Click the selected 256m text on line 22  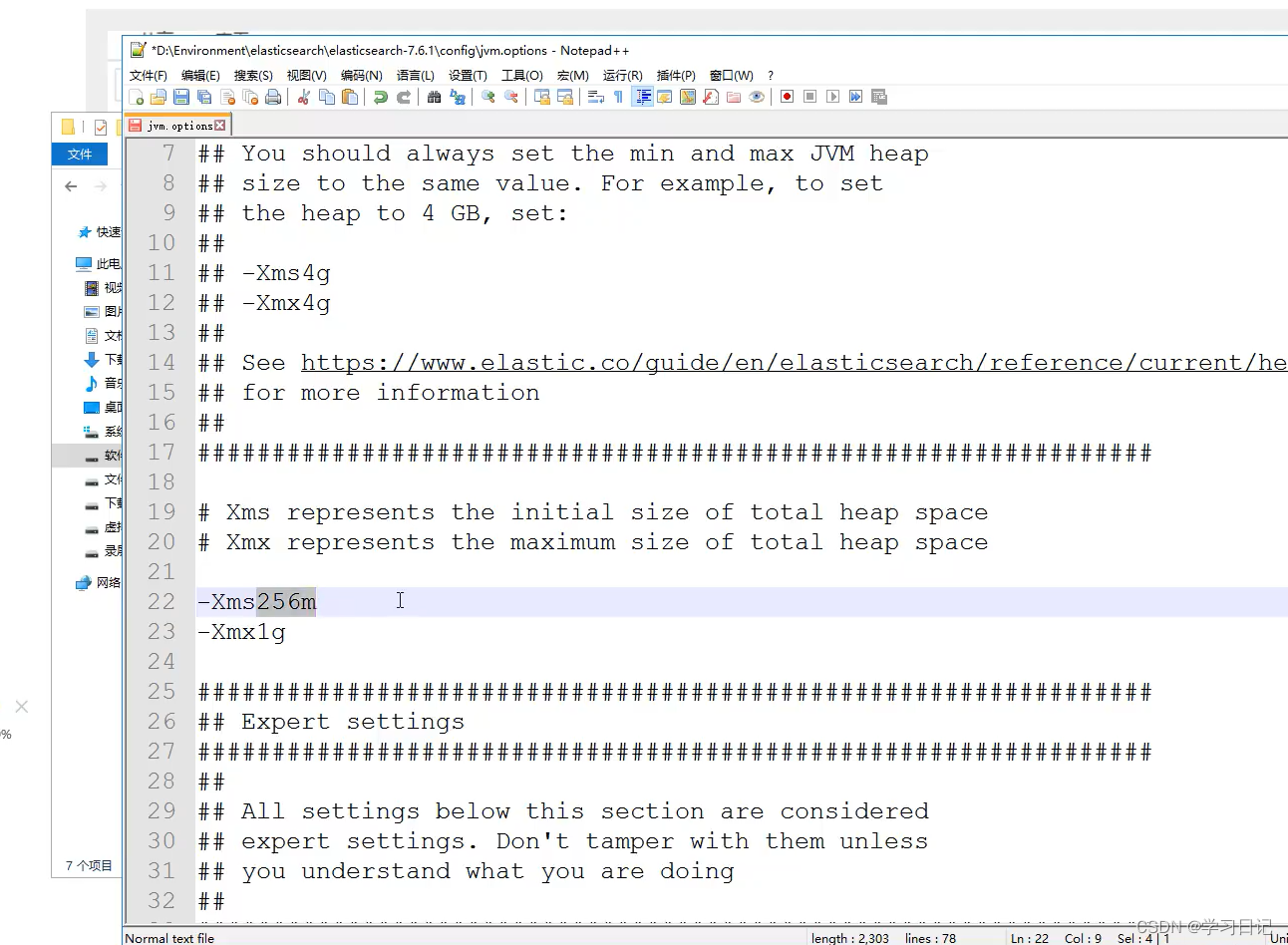[x=286, y=602]
